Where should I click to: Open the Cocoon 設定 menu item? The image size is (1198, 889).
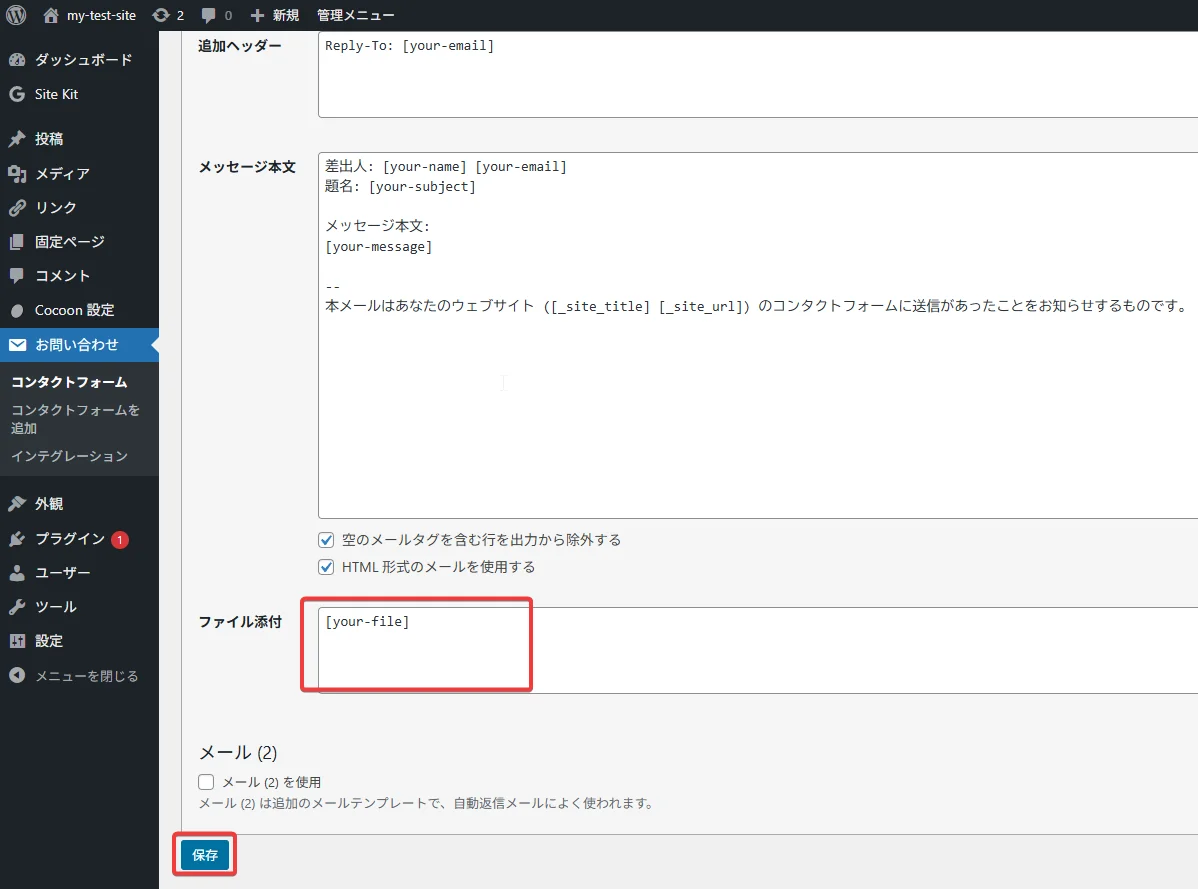point(79,311)
